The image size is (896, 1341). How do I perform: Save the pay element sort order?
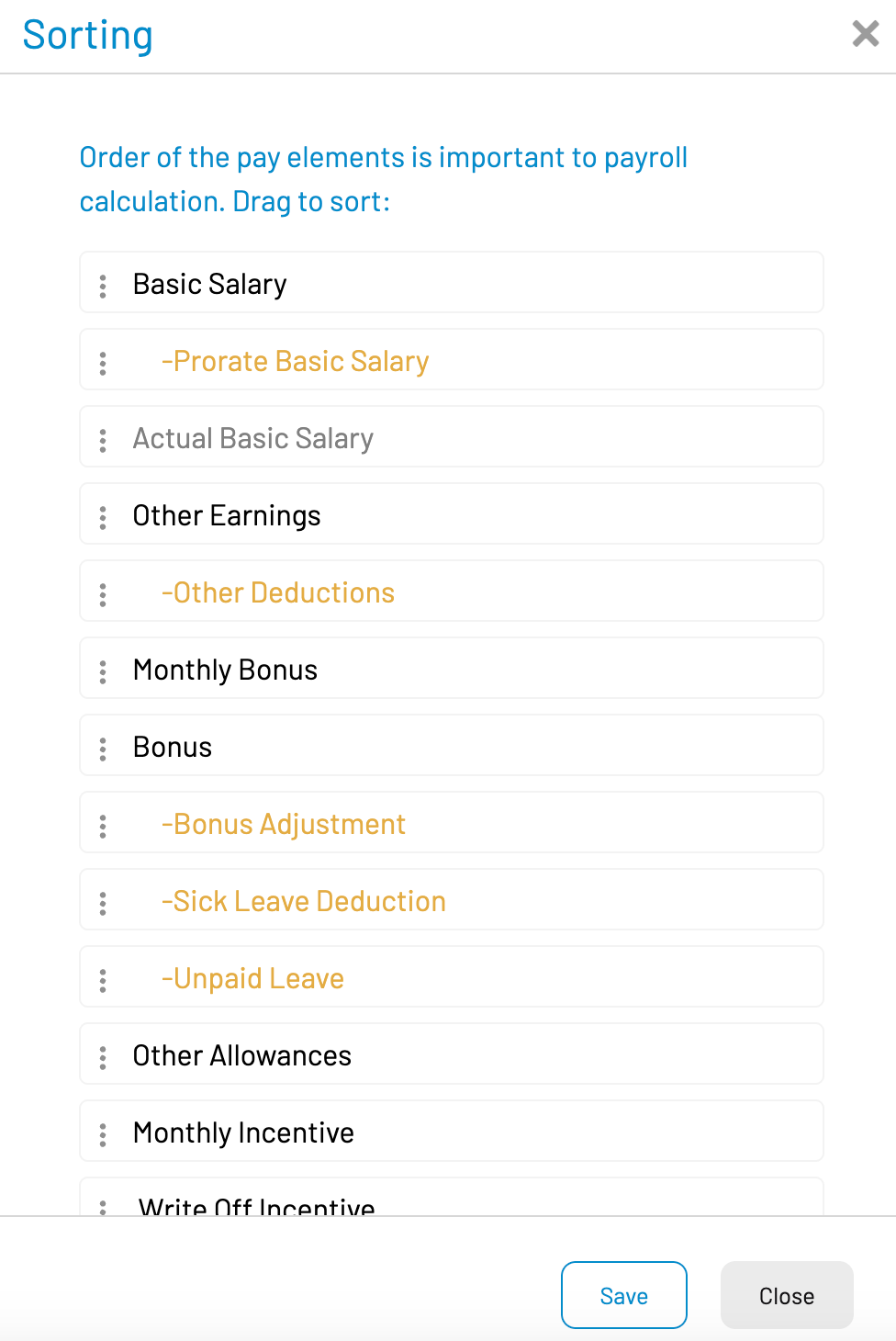(x=623, y=1295)
